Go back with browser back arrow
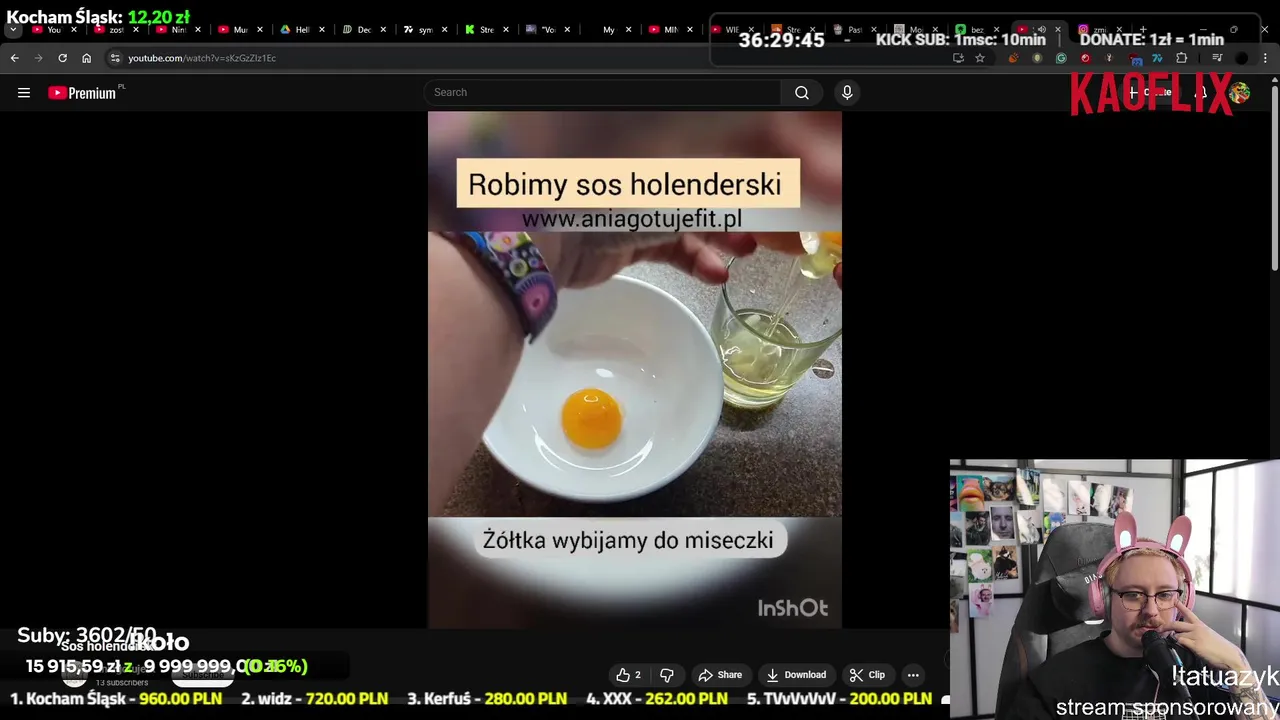The height and width of the screenshot is (720, 1280). click(14, 58)
